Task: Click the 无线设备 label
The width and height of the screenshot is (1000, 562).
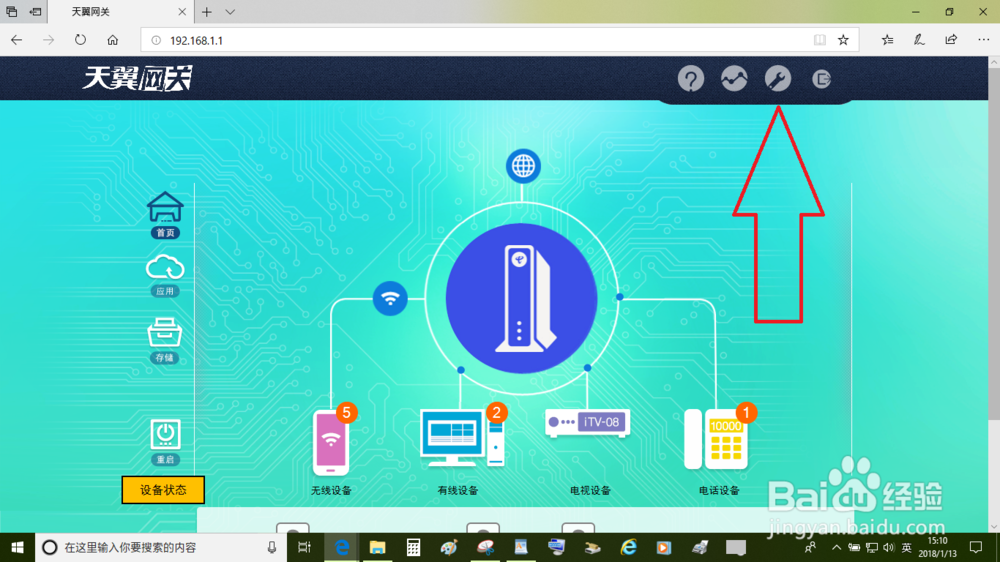Action: click(x=331, y=491)
